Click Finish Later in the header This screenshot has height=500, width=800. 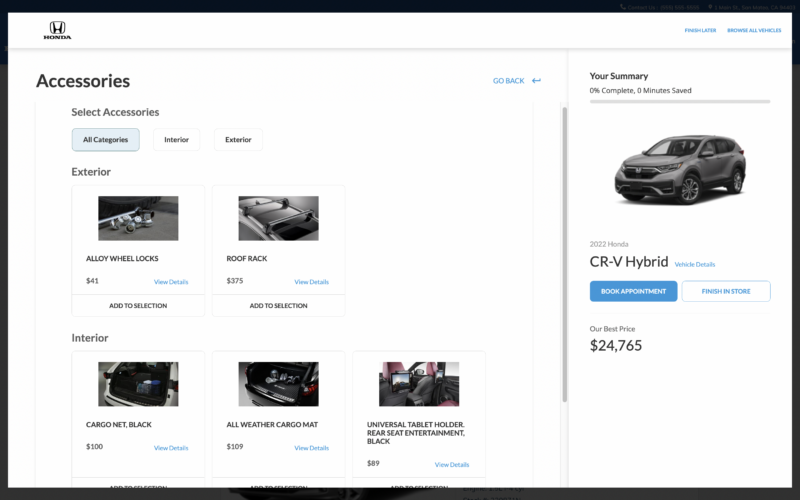click(x=700, y=31)
